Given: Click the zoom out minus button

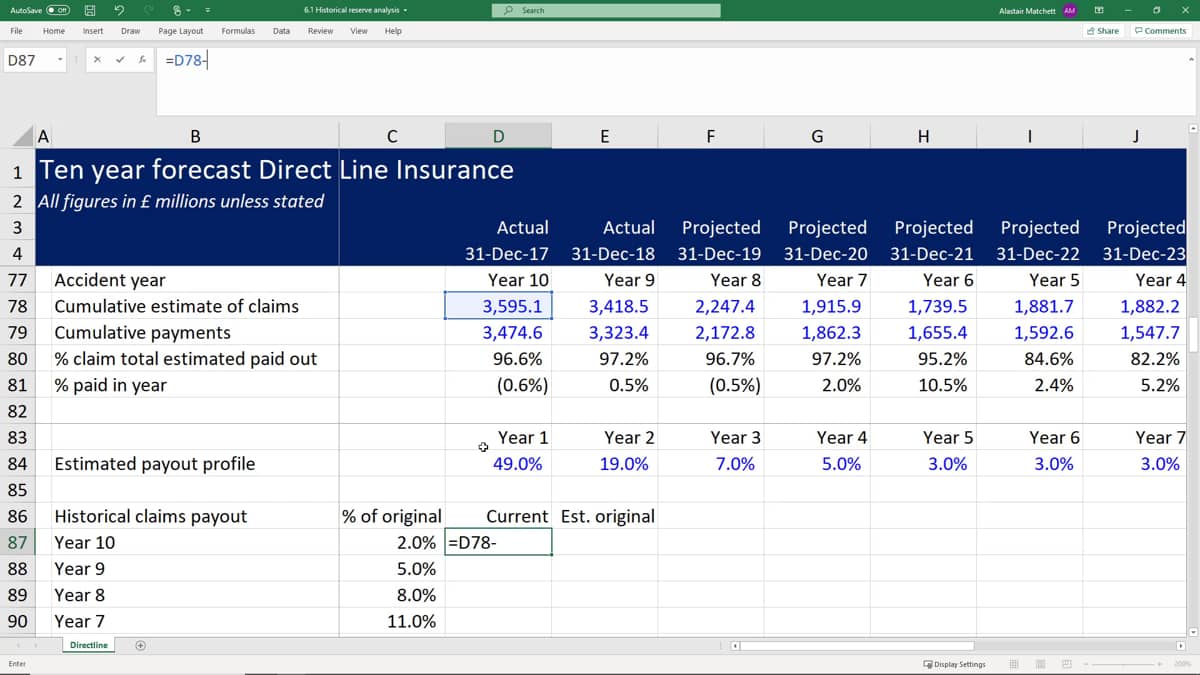Looking at the screenshot, I should 1085,664.
